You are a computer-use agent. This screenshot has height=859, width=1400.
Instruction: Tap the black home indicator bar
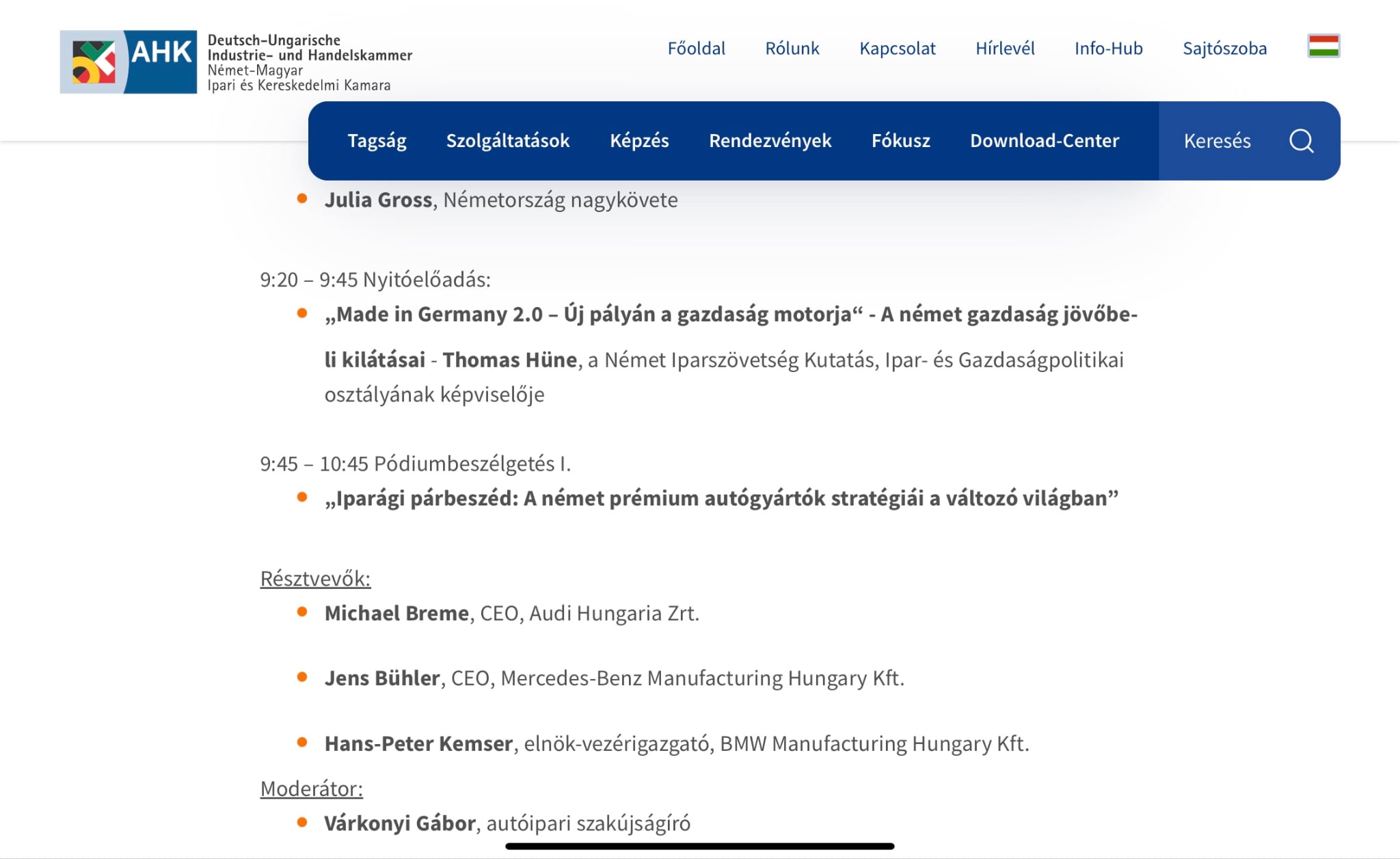(699, 846)
